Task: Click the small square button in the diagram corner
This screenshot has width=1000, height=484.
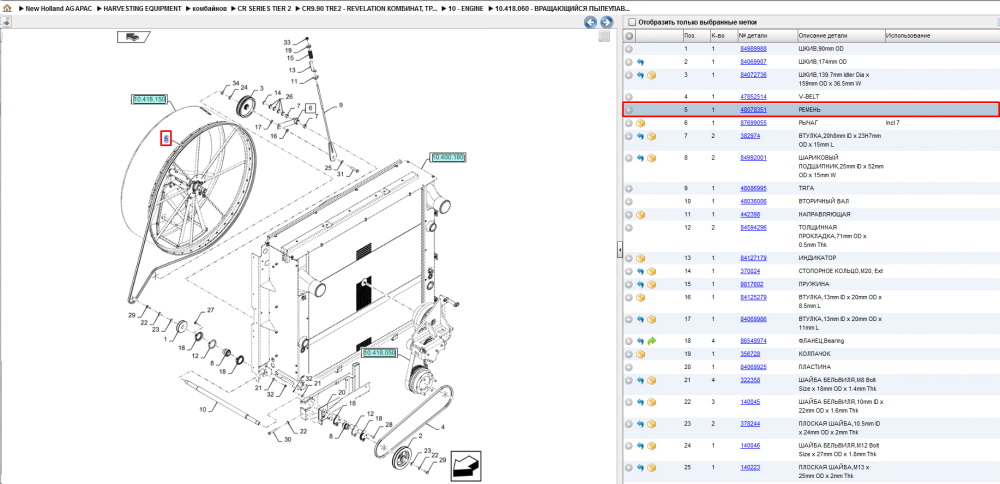Action: tap(604, 37)
